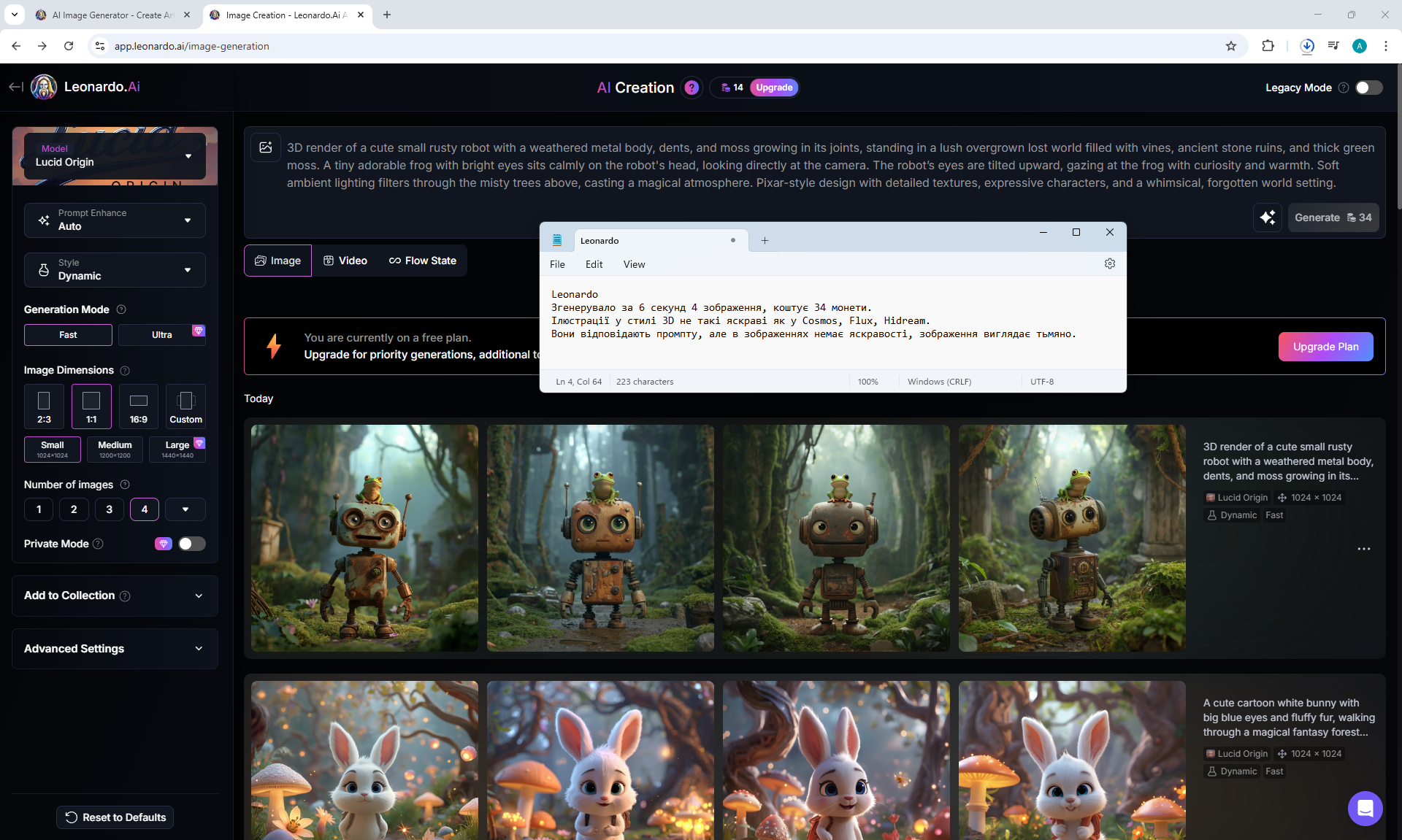The height and width of the screenshot is (840, 1402).
Task: Enable the Legacy Mode switch
Action: pyautogui.click(x=1368, y=88)
